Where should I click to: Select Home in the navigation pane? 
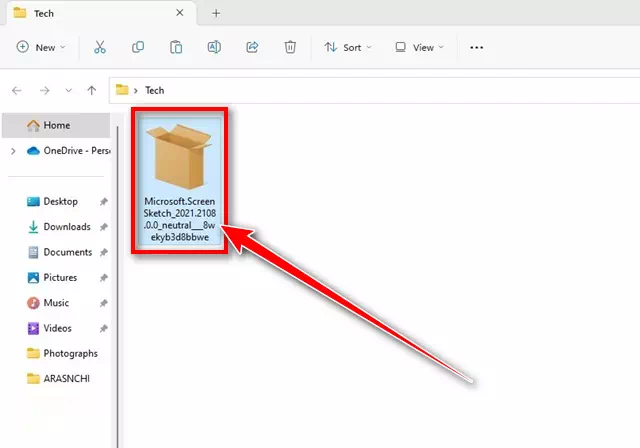click(56, 125)
